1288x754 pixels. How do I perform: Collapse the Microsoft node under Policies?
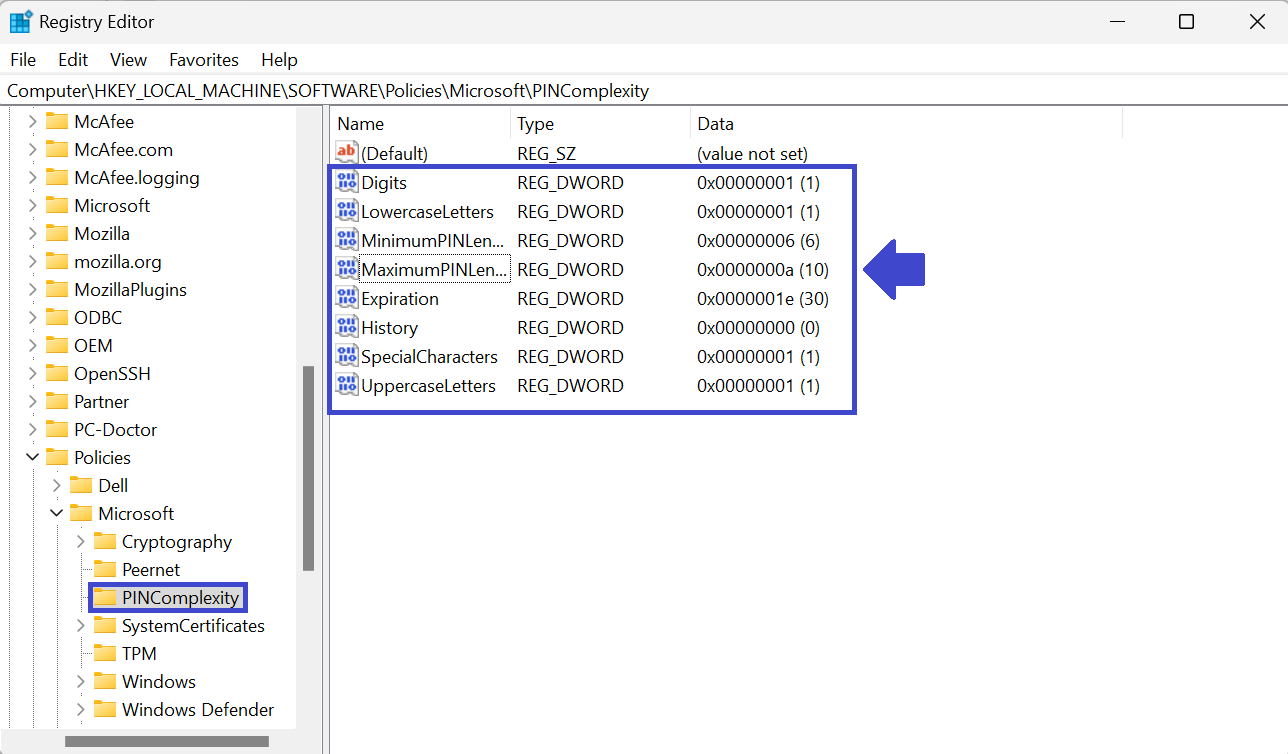click(x=57, y=514)
